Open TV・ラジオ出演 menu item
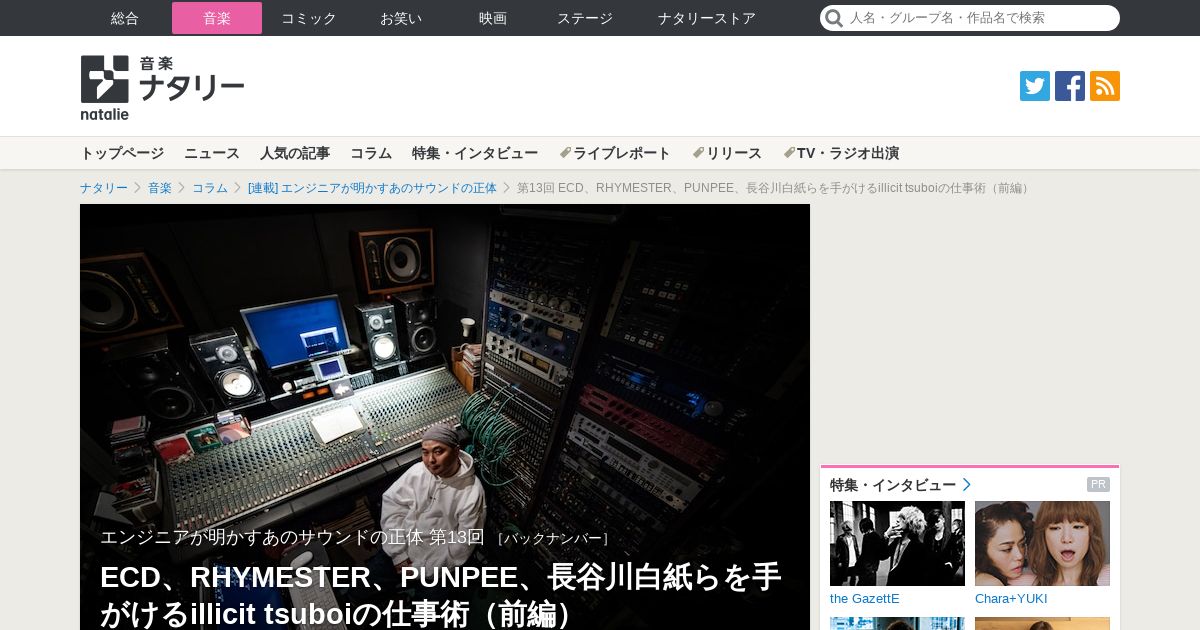This screenshot has width=1200, height=630. (841, 153)
